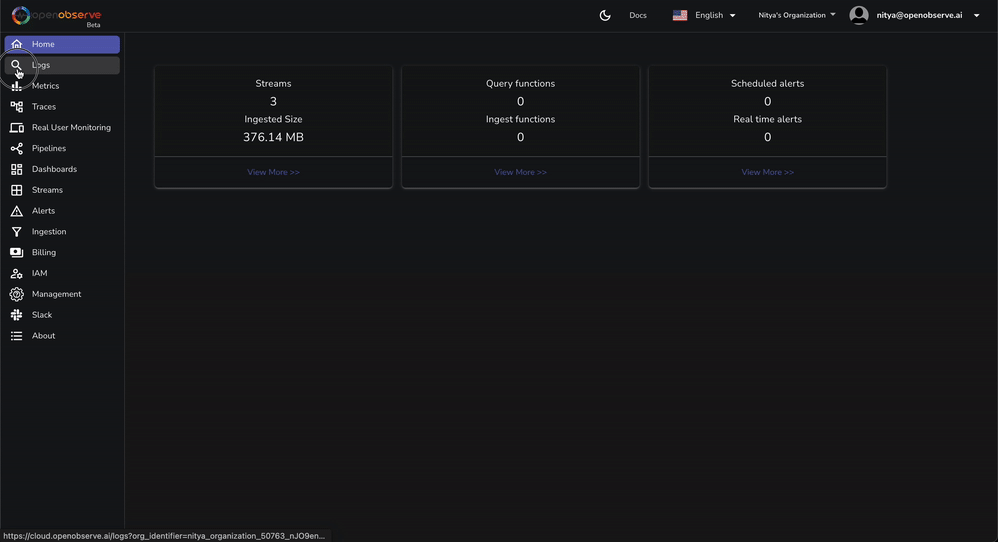998x542 pixels.
Task: Open the Ingestion sidebar label
Action: (x=49, y=232)
